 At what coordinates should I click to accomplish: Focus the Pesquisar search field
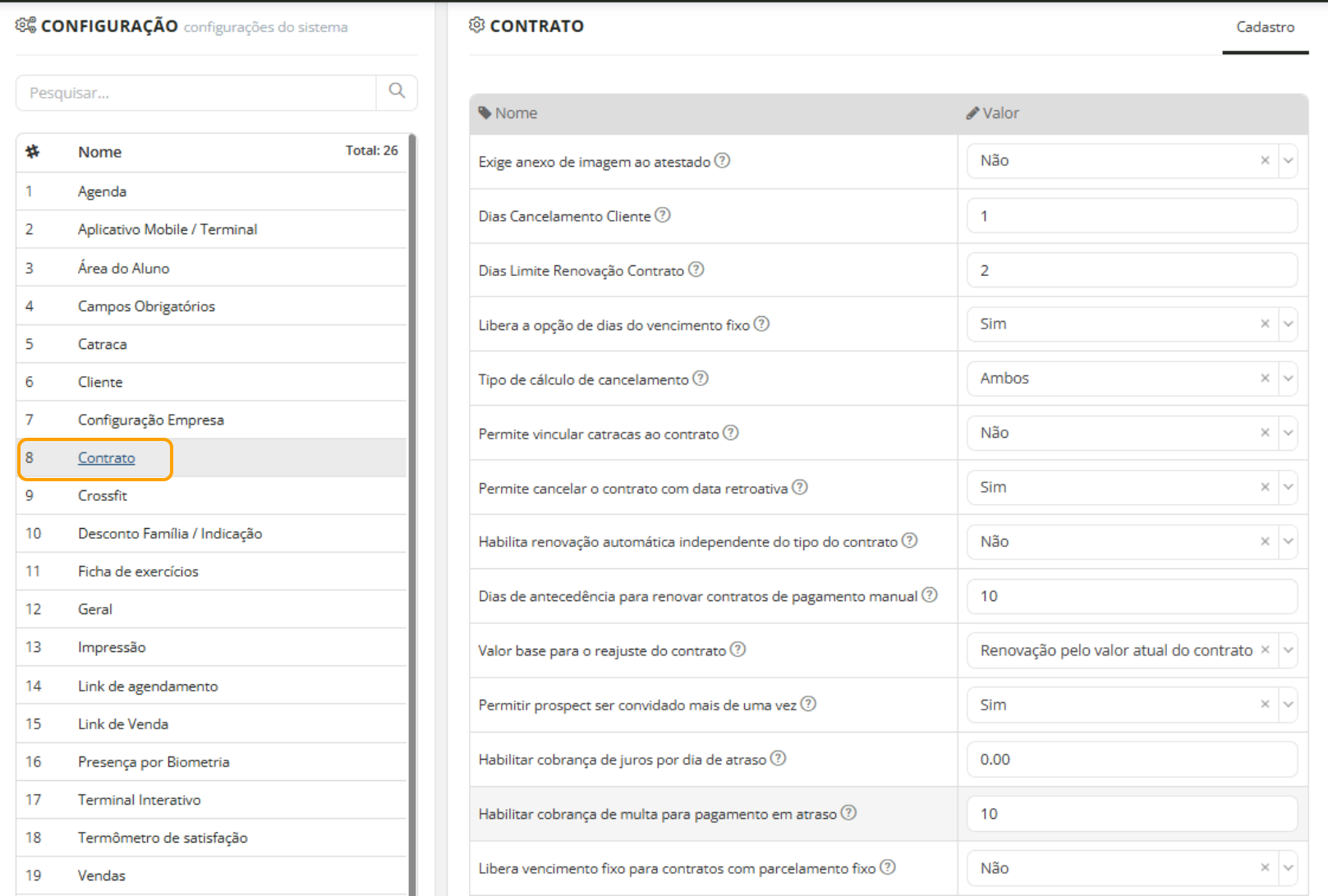[196, 93]
